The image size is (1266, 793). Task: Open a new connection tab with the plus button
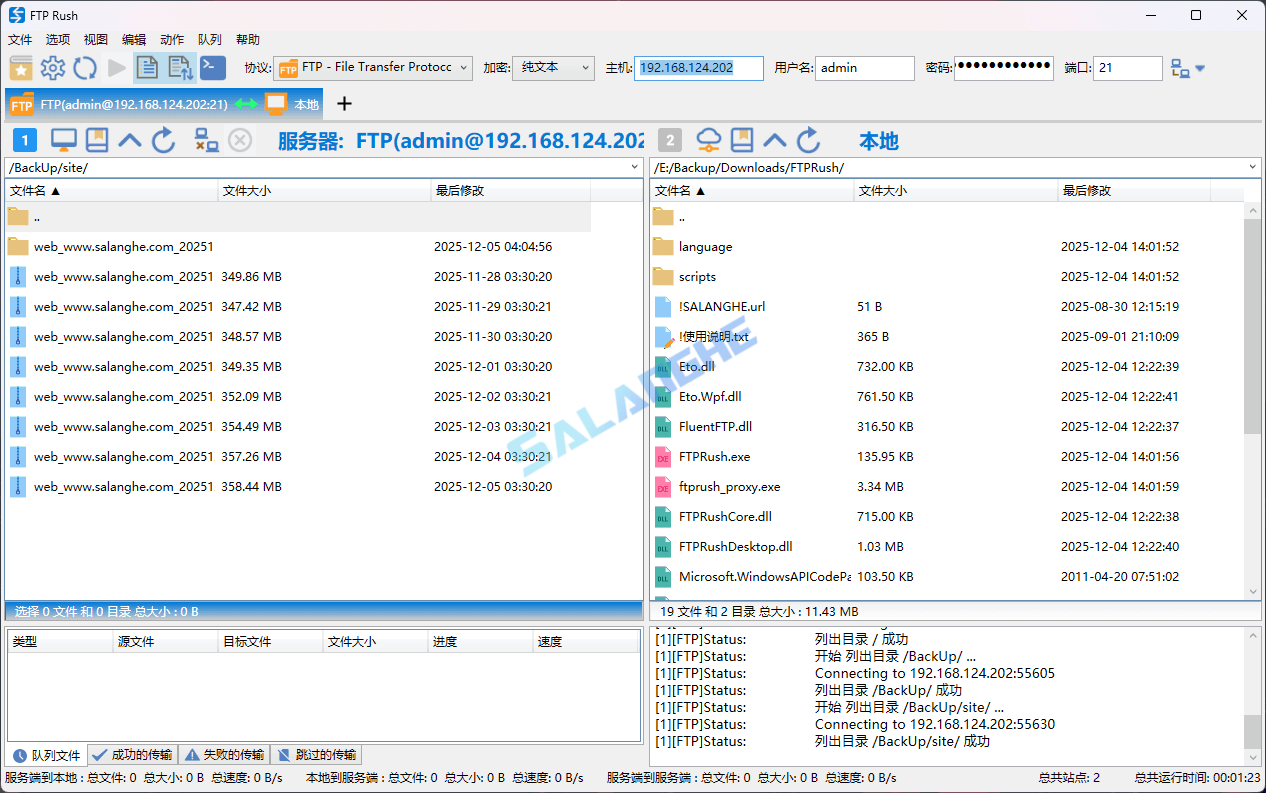coord(344,102)
